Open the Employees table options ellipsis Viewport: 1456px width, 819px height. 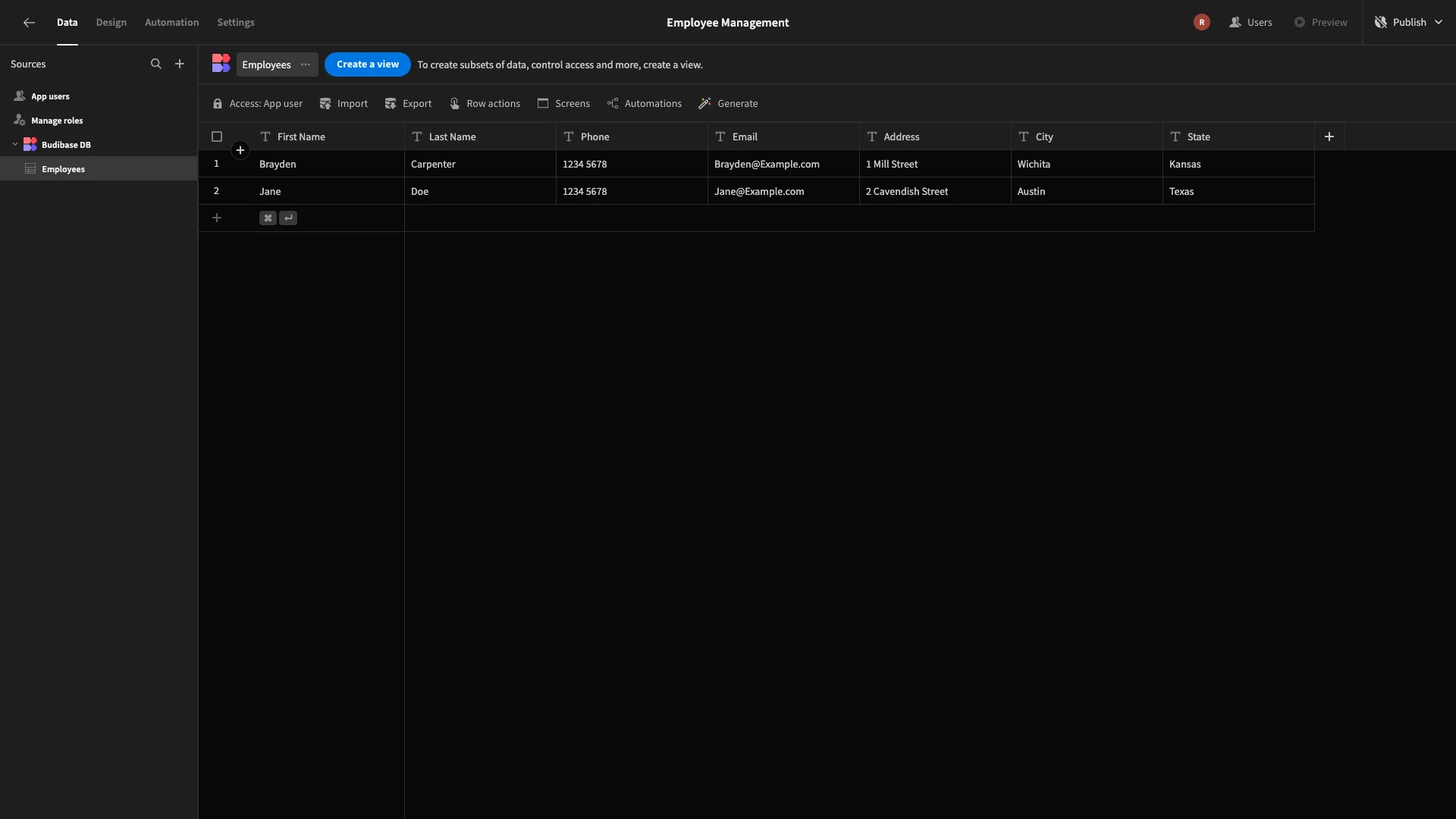click(x=306, y=64)
